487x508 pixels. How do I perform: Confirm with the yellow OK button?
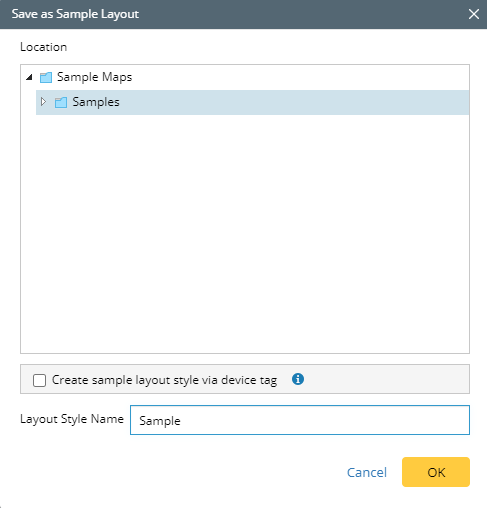(x=436, y=472)
